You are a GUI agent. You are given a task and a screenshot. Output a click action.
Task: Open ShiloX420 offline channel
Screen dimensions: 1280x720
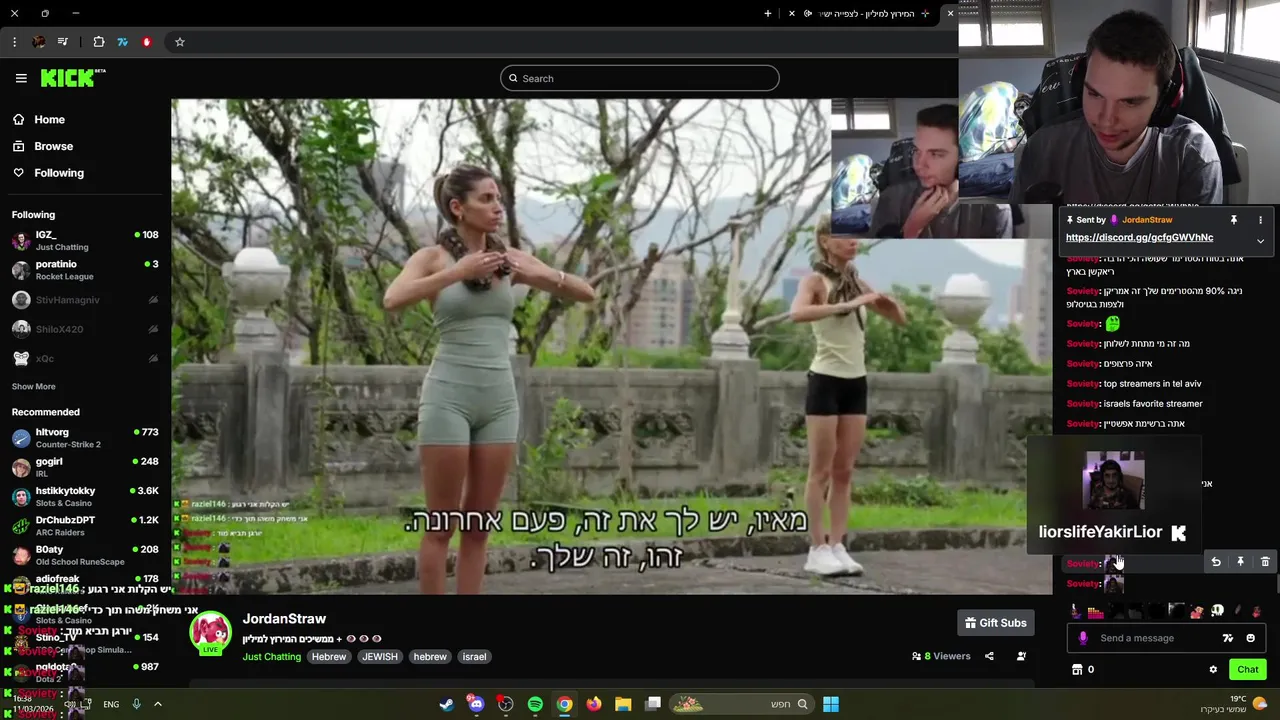click(85, 329)
